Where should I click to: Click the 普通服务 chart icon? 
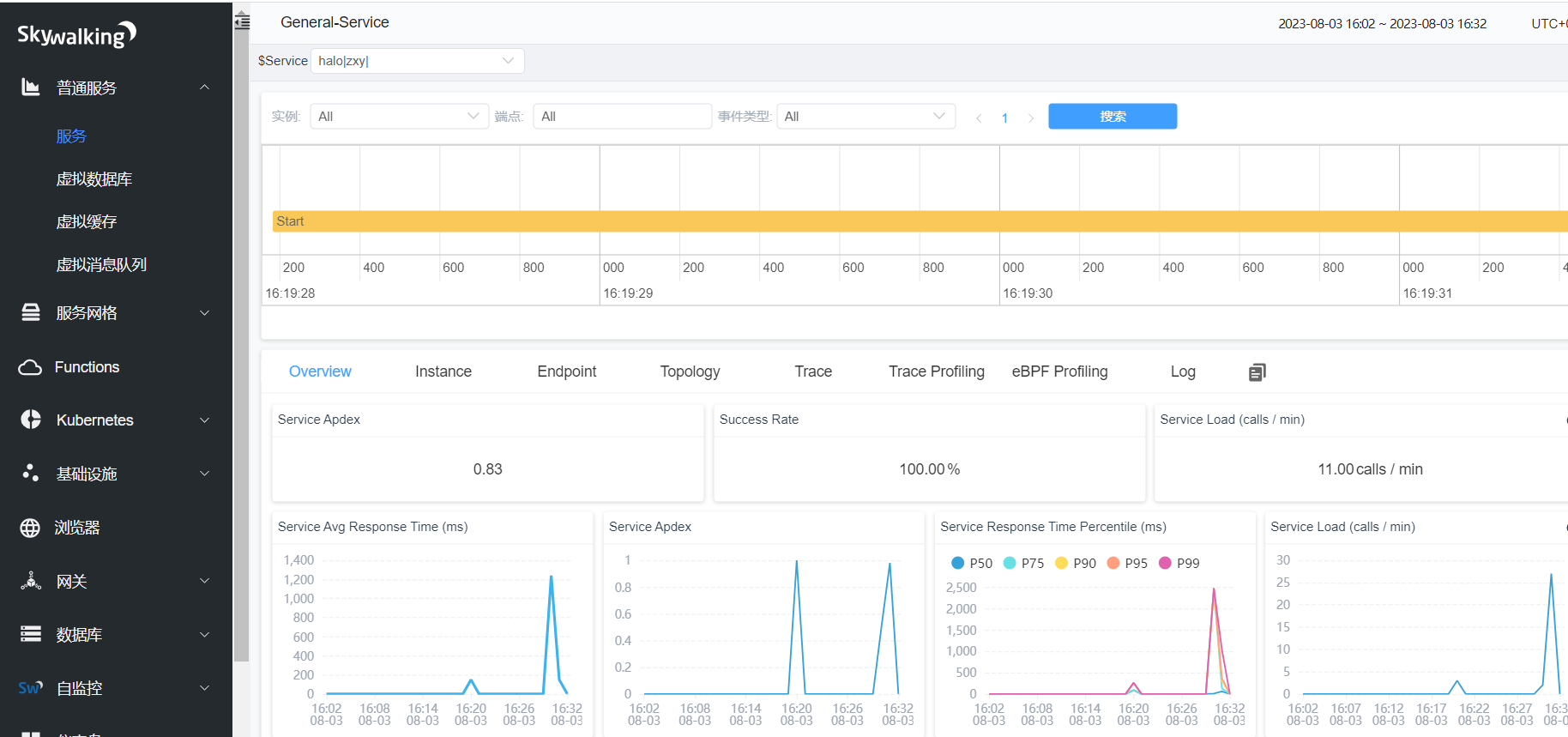31,87
